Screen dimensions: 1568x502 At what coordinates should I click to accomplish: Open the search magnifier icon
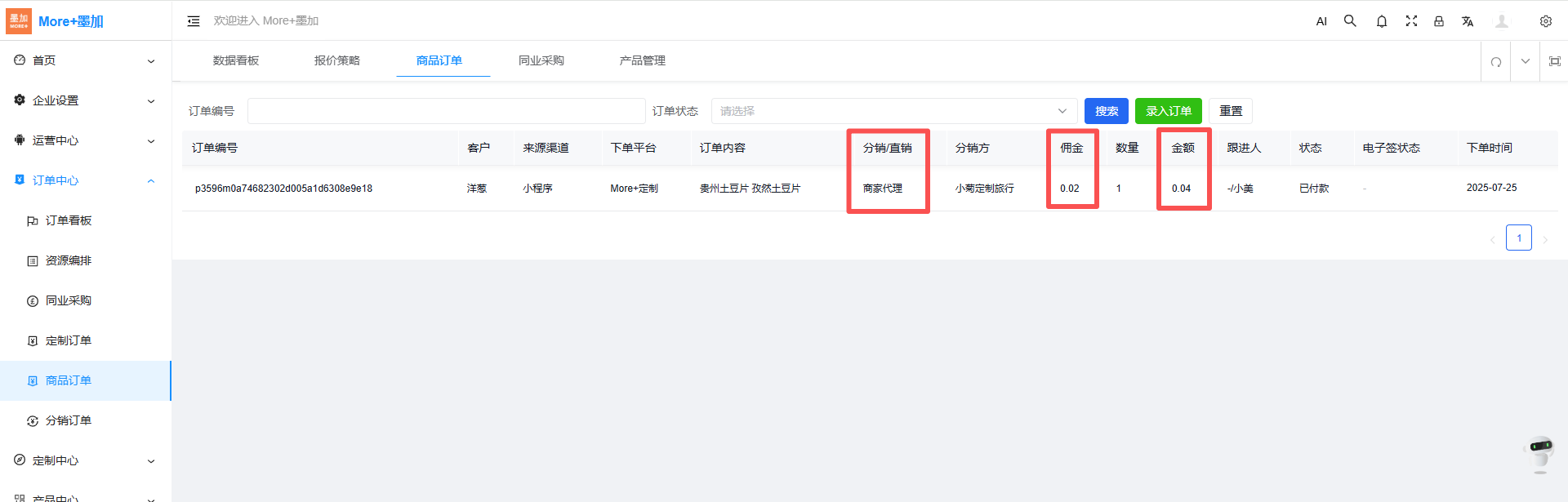(x=1350, y=21)
